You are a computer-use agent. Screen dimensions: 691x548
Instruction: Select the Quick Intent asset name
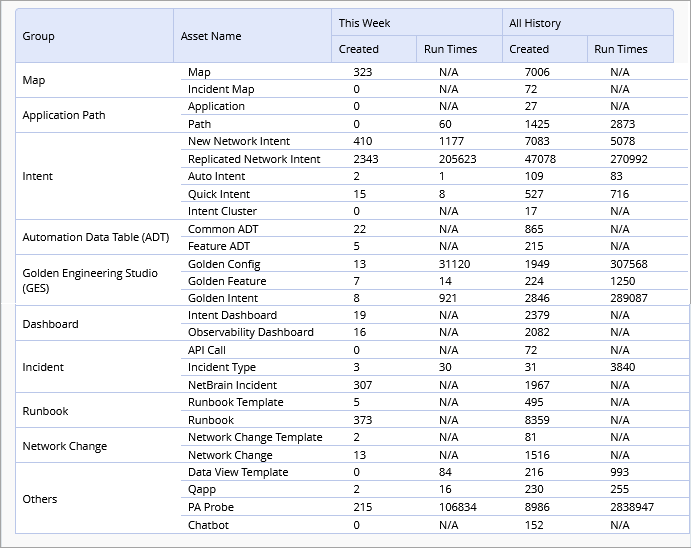coord(219,194)
